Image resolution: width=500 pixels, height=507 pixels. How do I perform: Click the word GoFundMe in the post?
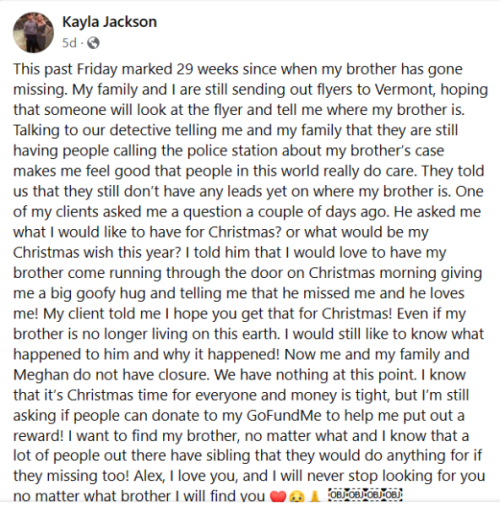(284, 415)
